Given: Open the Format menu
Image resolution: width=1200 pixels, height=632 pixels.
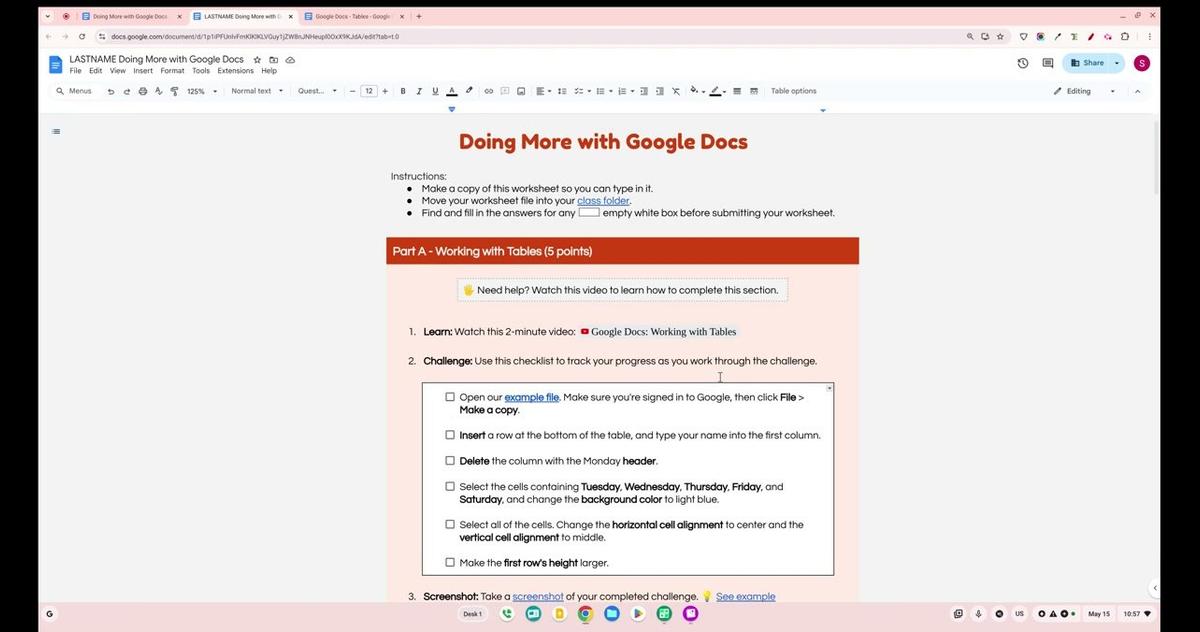Looking at the screenshot, I should tap(172, 71).
